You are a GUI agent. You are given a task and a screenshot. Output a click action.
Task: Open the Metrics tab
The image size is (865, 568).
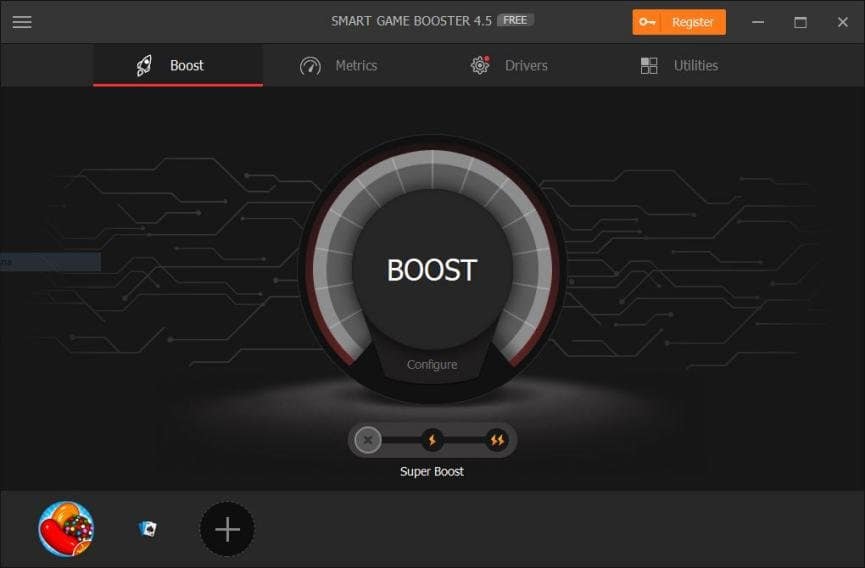click(339, 66)
